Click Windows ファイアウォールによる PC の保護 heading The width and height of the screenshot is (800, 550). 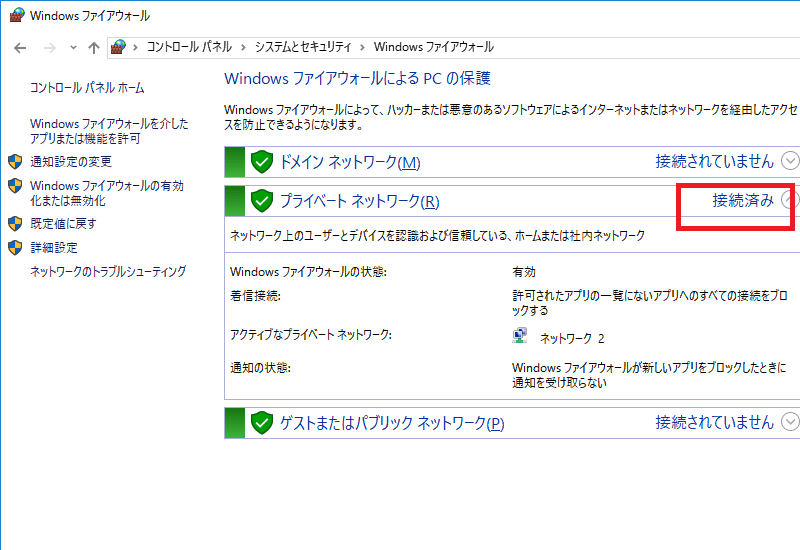pos(357,79)
